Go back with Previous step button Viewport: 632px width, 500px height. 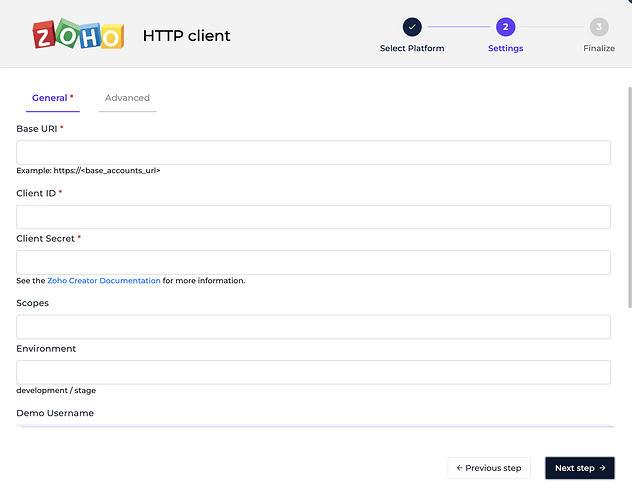pos(489,468)
